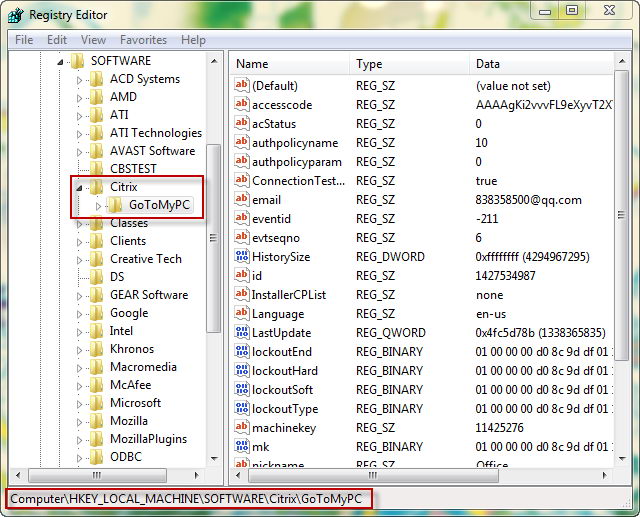Click the lockoutSoft binary value icon

coord(242,389)
